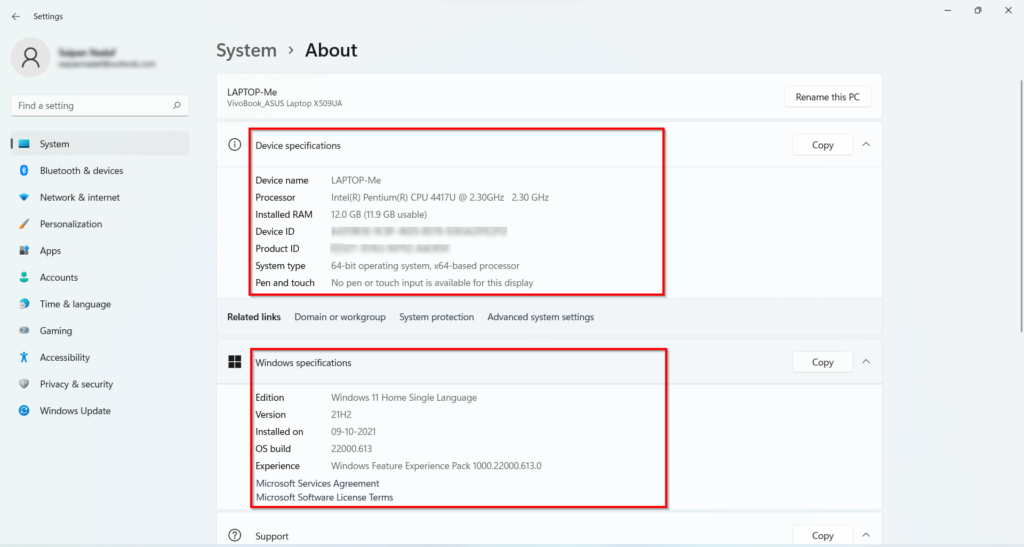The image size is (1024, 547).
Task: Collapse the Windows specifications section
Action: (866, 362)
